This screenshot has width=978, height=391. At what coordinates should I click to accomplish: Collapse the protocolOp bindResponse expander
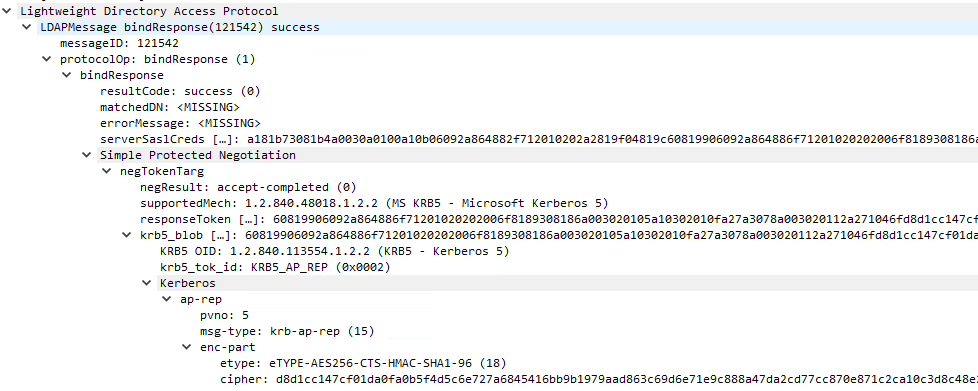coord(46,59)
